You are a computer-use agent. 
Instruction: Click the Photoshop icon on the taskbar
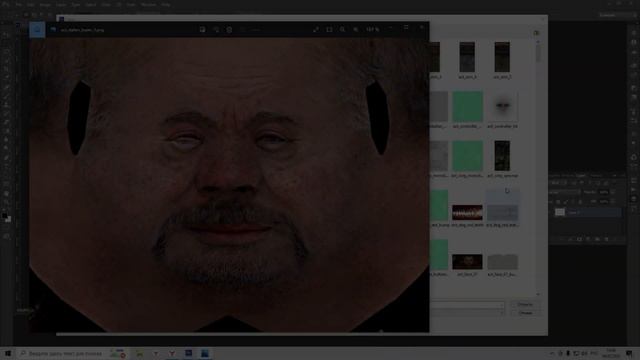189,353
